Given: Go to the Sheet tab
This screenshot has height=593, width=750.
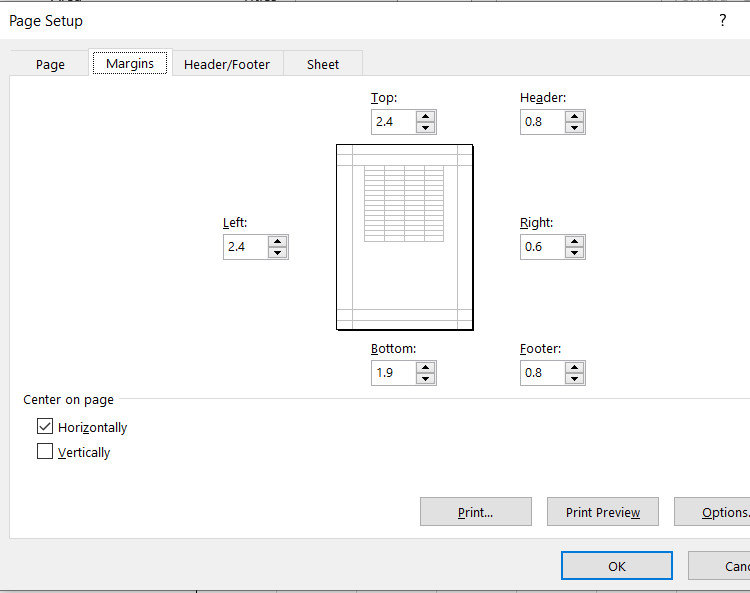Looking at the screenshot, I should (323, 64).
